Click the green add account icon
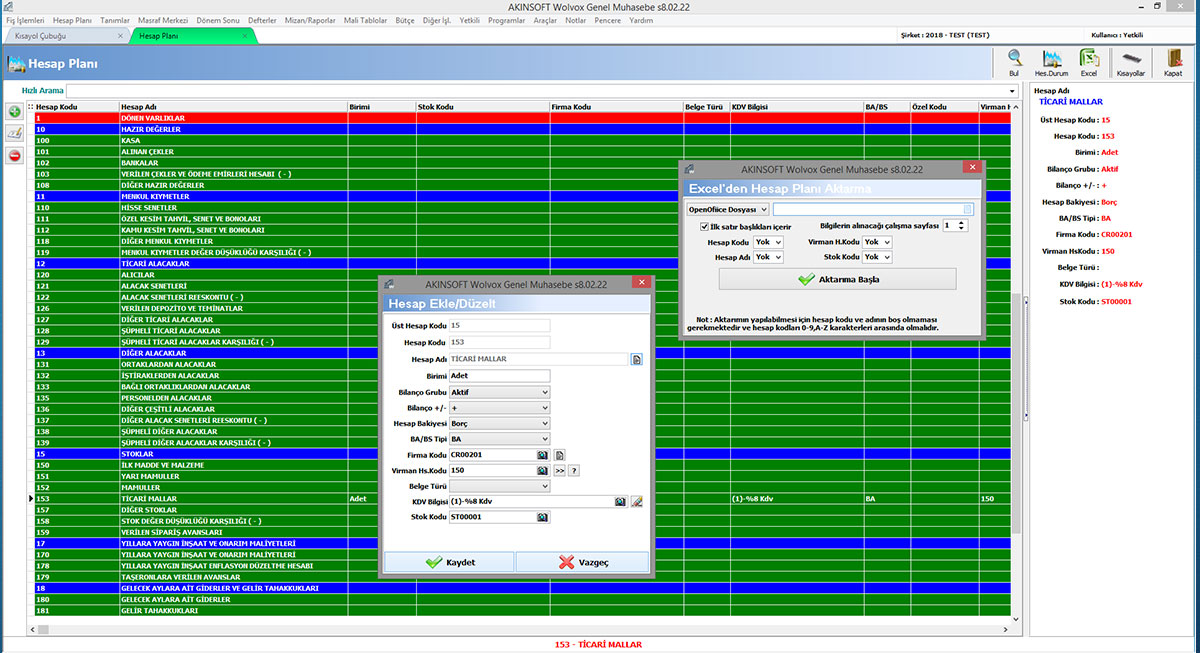 [x=14, y=111]
